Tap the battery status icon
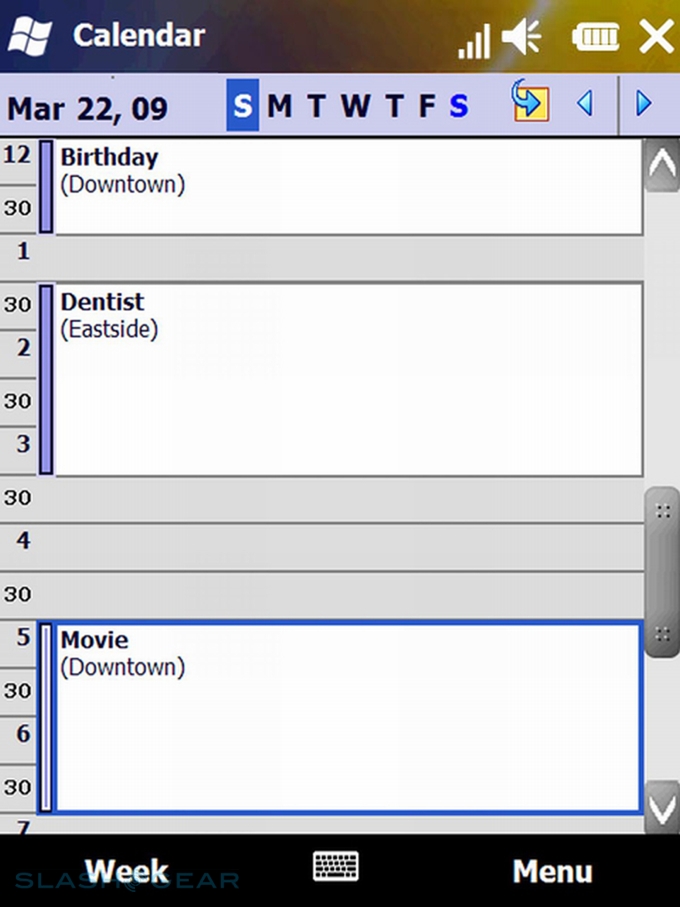680x907 pixels. (x=596, y=38)
